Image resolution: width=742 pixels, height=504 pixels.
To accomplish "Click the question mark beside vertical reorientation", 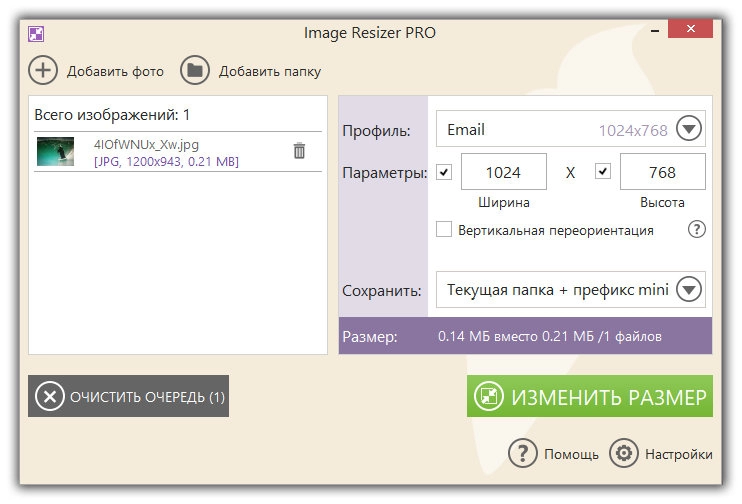I will click(x=697, y=230).
